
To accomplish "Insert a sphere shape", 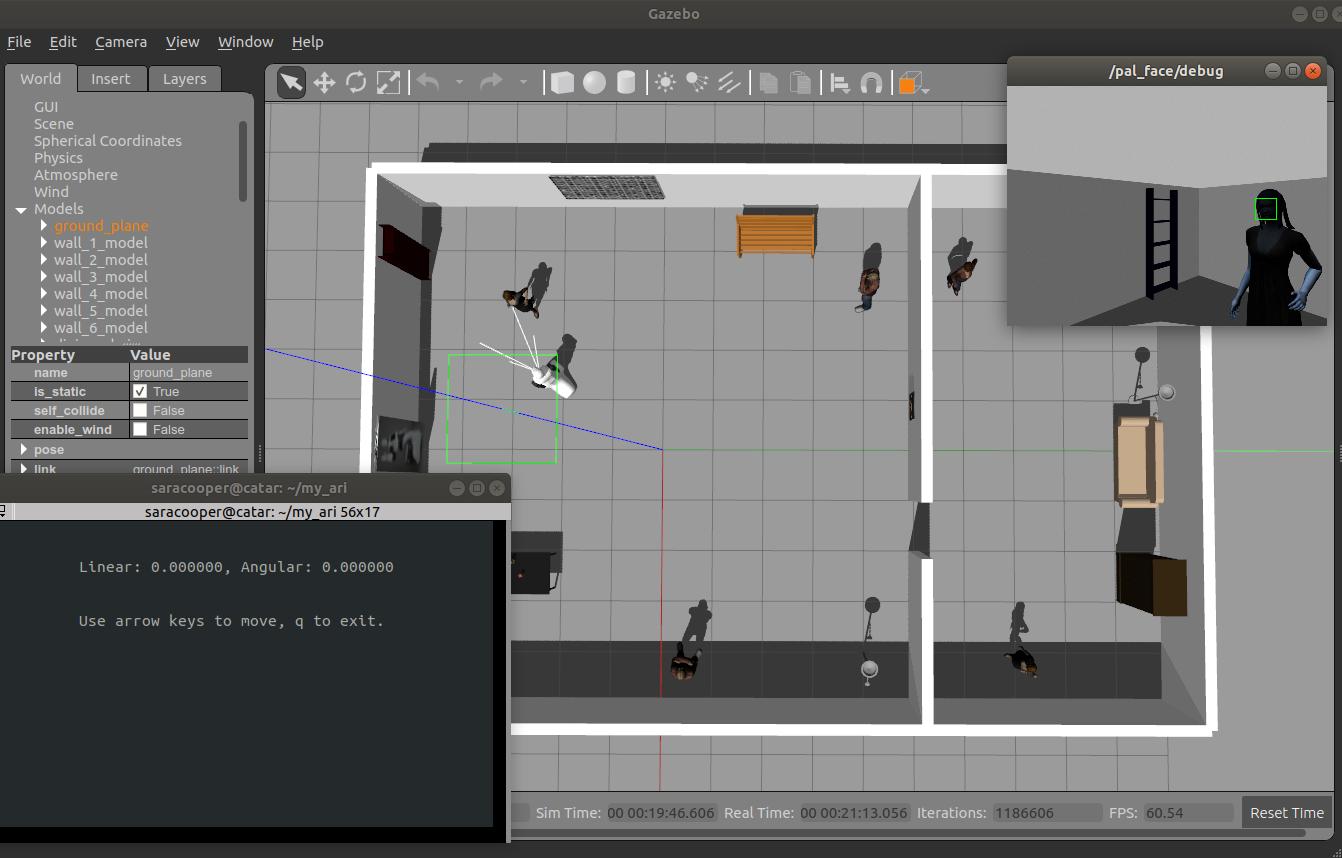I will coord(595,83).
